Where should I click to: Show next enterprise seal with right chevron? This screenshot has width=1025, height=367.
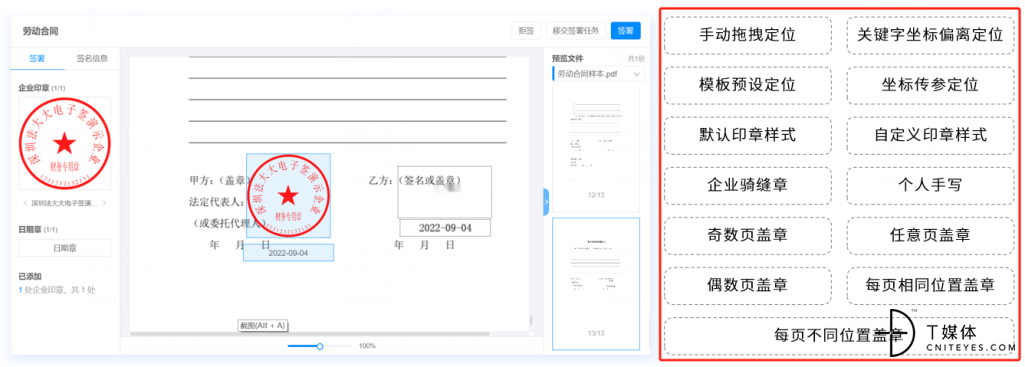104,203
